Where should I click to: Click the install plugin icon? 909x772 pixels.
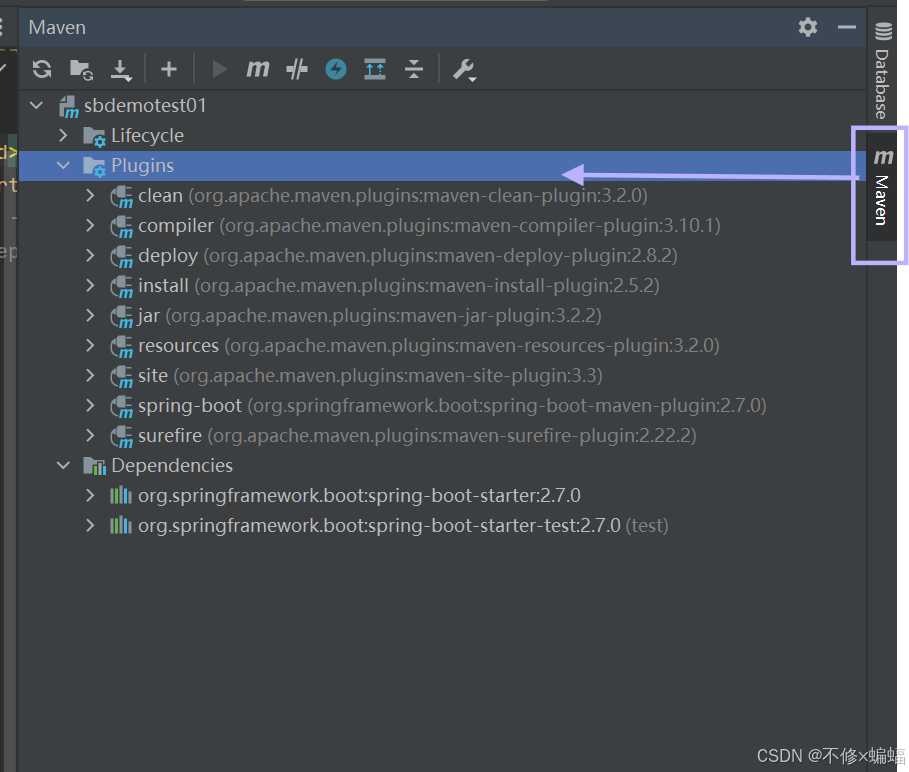[x=122, y=287]
